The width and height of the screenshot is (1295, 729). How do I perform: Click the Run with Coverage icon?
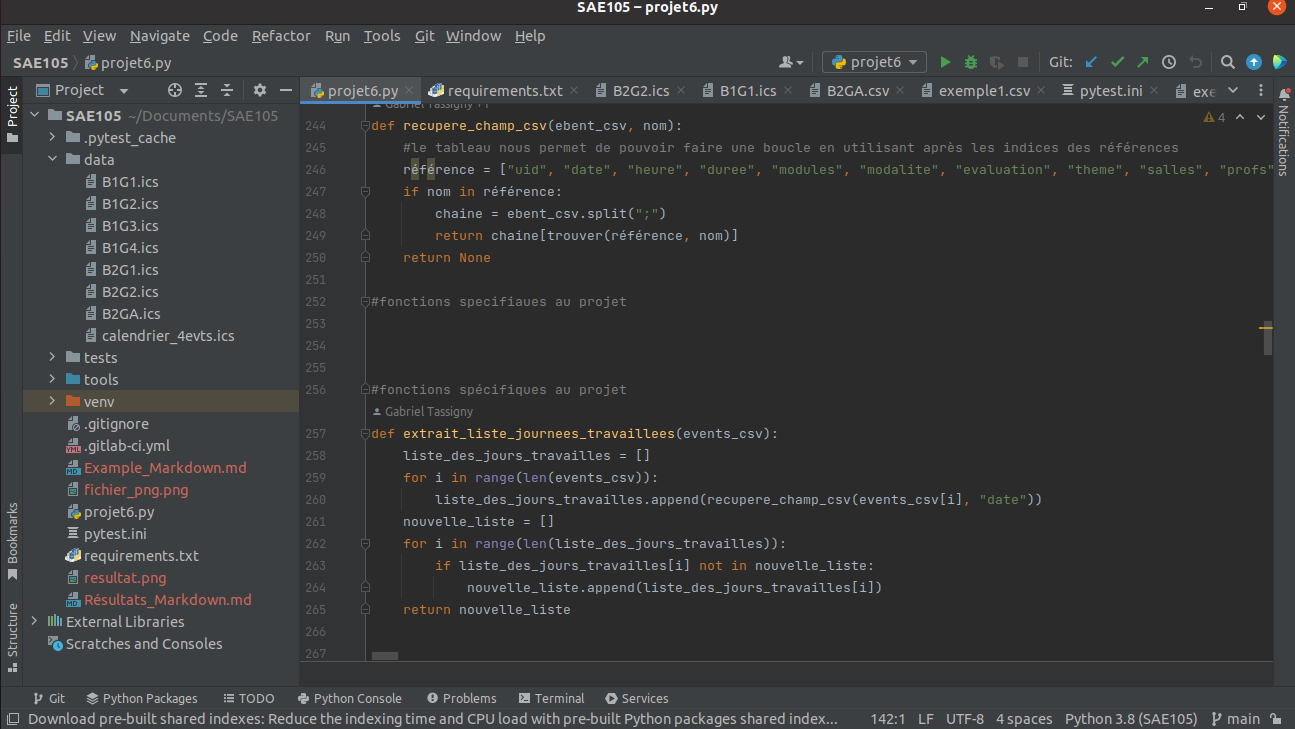pyautogui.click(x=996, y=62)
